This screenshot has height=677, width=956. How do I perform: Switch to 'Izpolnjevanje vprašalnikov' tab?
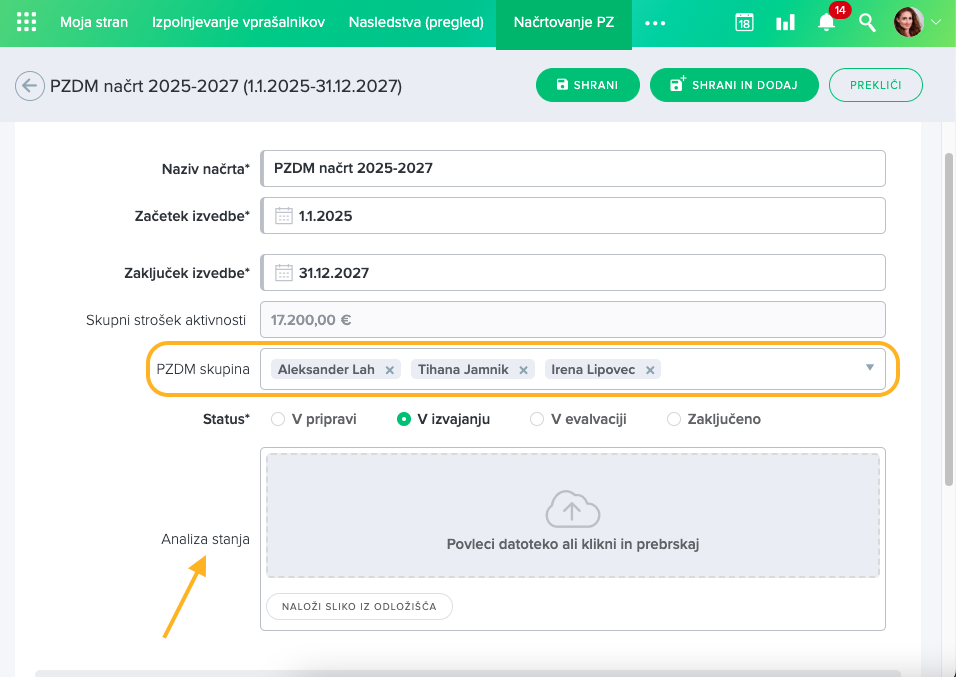(x=238, y=22)
